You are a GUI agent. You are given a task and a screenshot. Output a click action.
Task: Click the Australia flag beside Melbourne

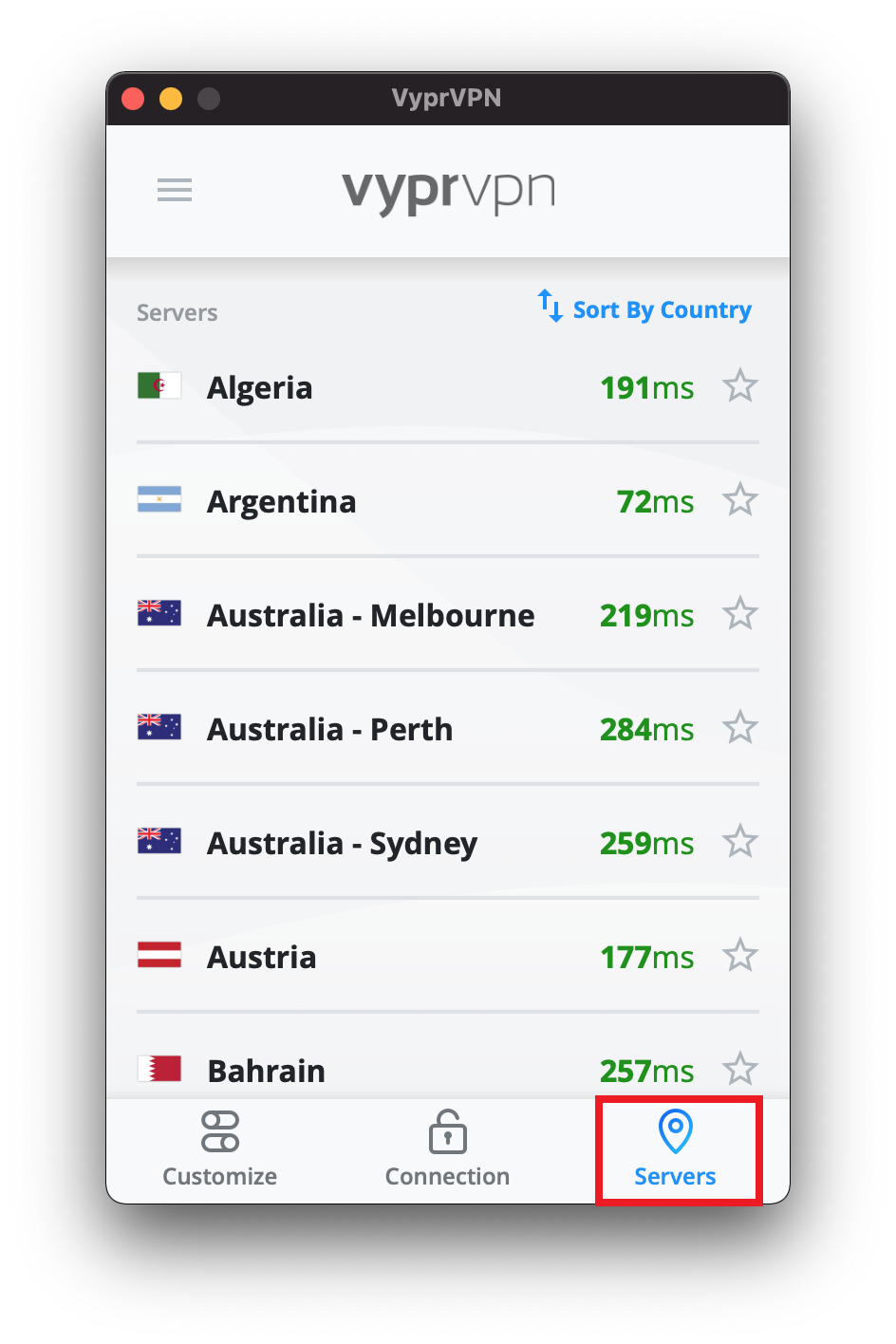point(159,613)
